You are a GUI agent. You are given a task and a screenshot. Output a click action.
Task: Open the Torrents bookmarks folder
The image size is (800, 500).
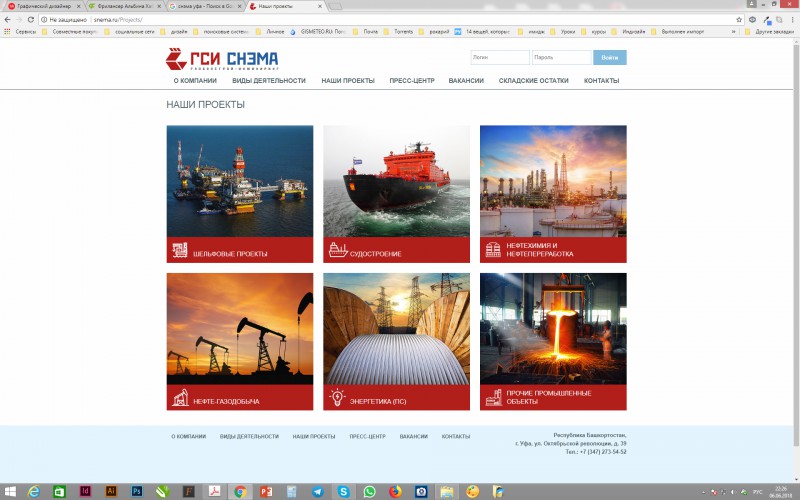click(399, 32)
